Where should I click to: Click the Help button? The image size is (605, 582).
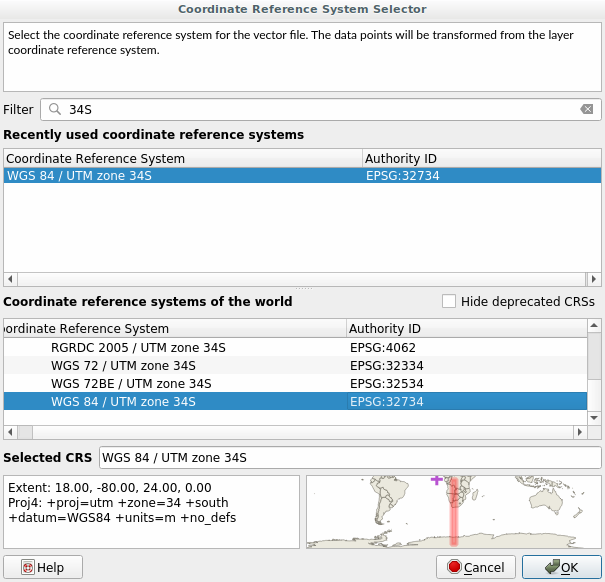point(43,567)
